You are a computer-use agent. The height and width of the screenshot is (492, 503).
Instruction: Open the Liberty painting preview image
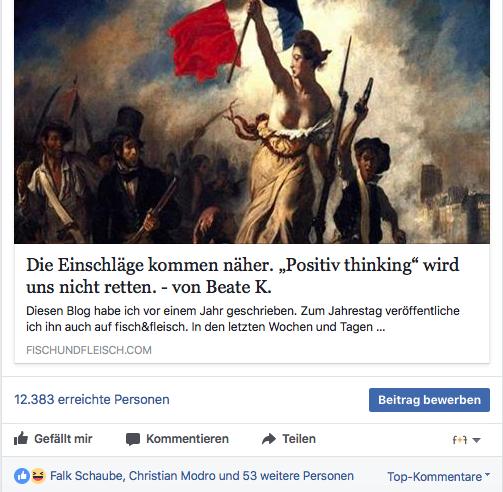click(x=252, y=122)
